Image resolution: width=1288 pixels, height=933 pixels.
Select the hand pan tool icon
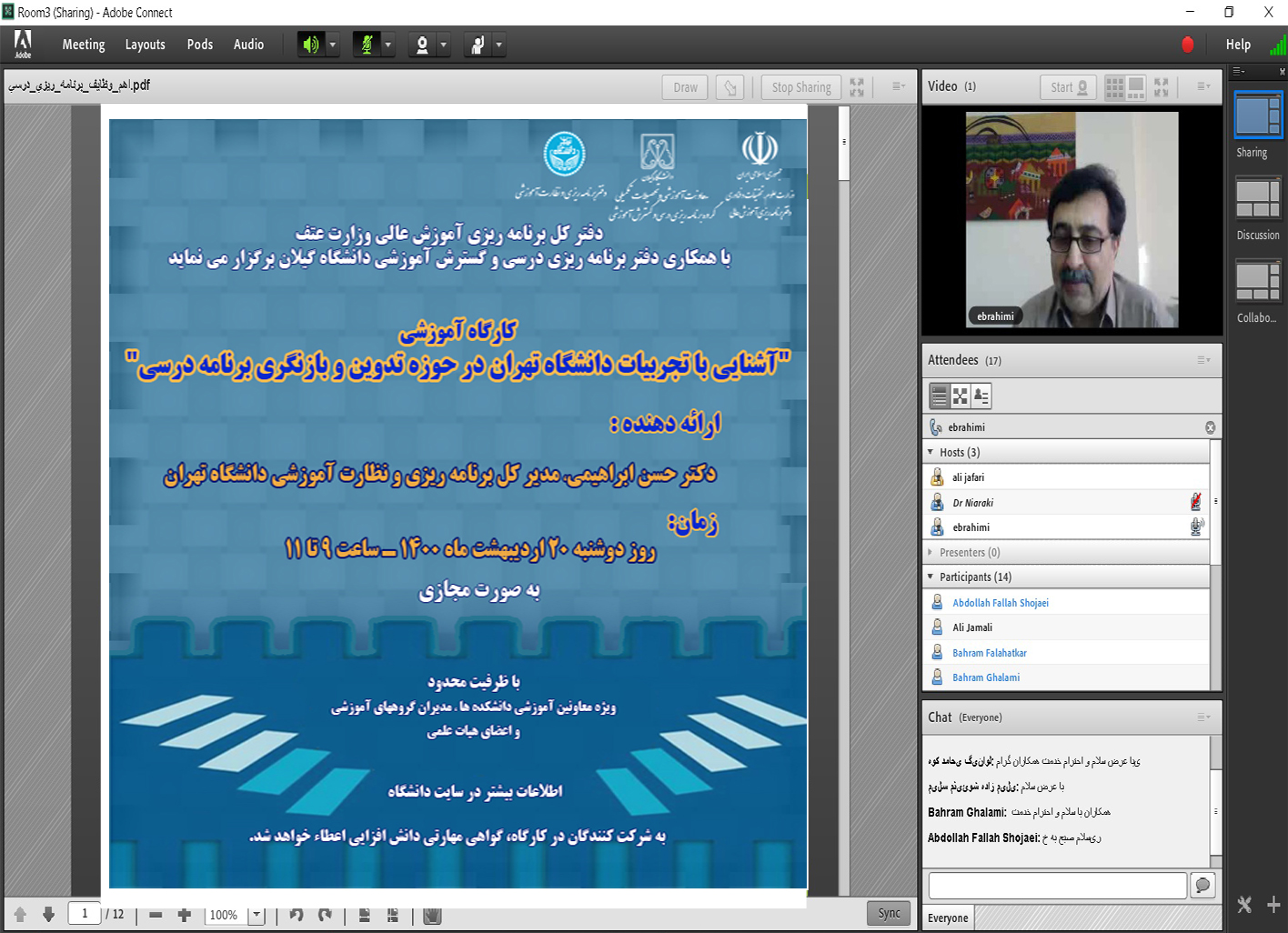pyautogui.click(x=432, y=916)
